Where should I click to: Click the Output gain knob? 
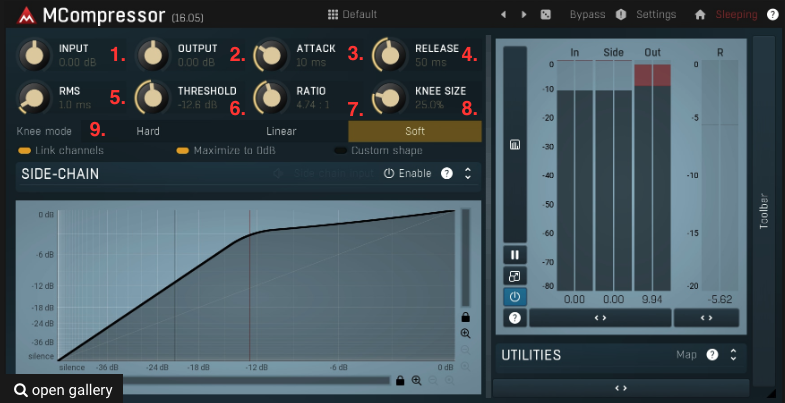coord(153,56)
